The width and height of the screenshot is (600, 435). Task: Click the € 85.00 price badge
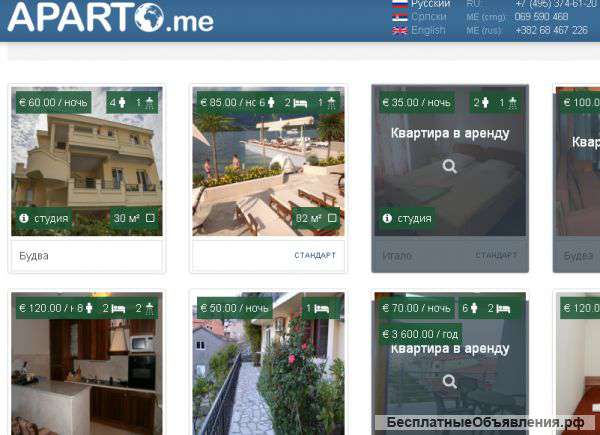(230, 102)
